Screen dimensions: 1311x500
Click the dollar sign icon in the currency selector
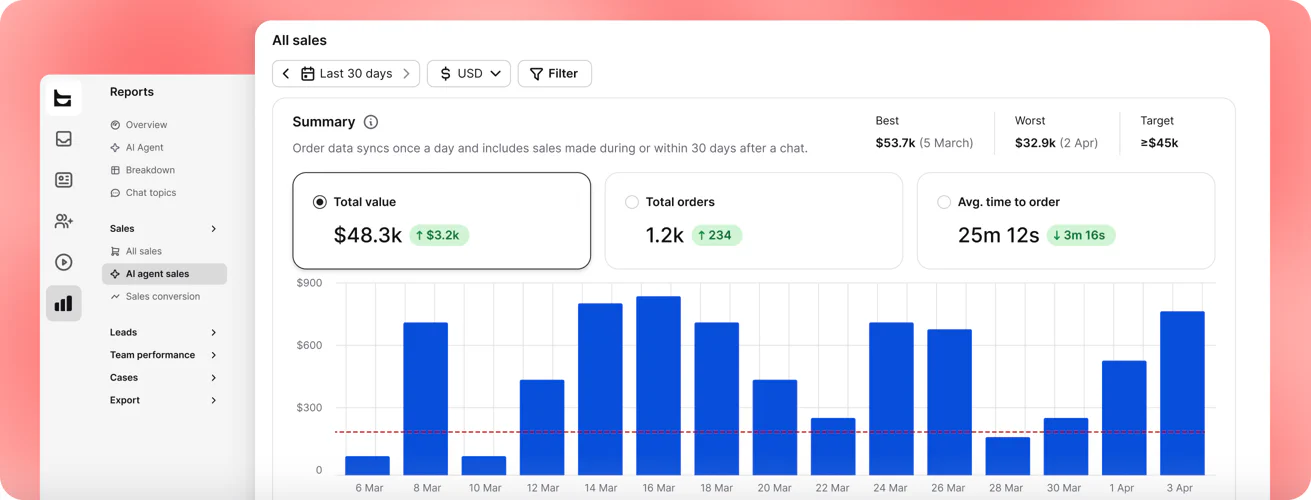point(446,74)
